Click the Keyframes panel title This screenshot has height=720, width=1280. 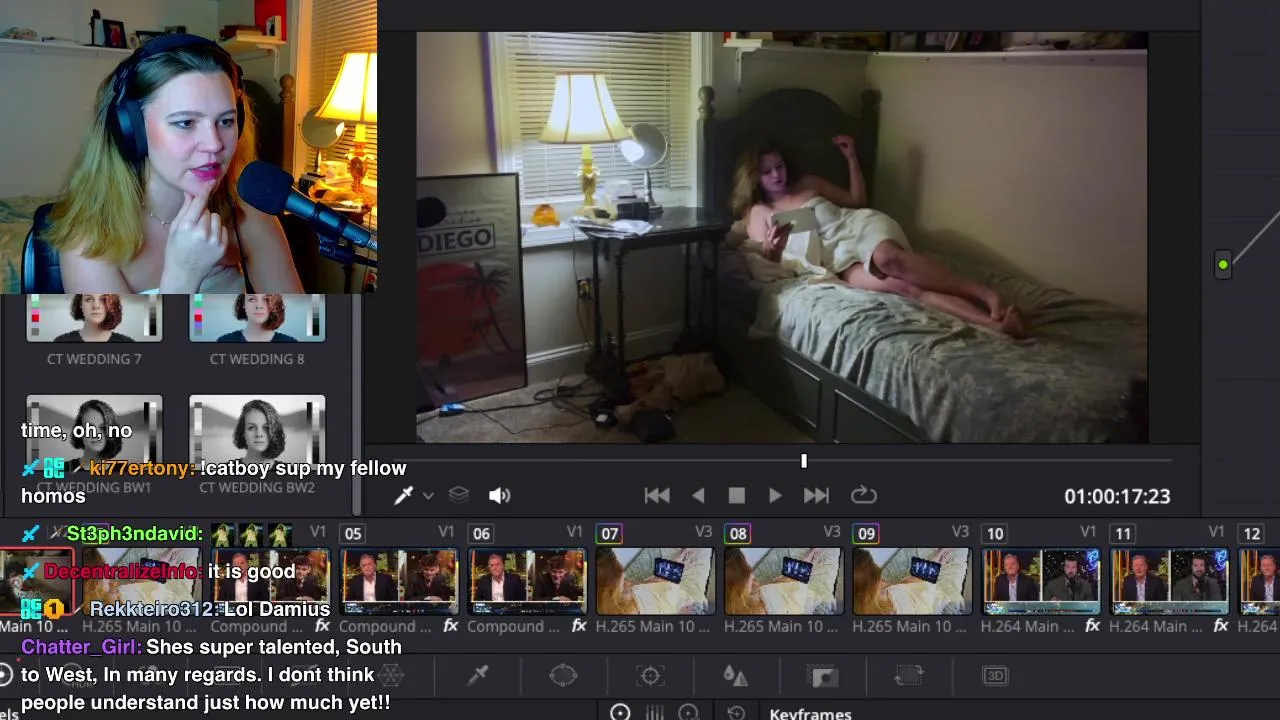810,714
